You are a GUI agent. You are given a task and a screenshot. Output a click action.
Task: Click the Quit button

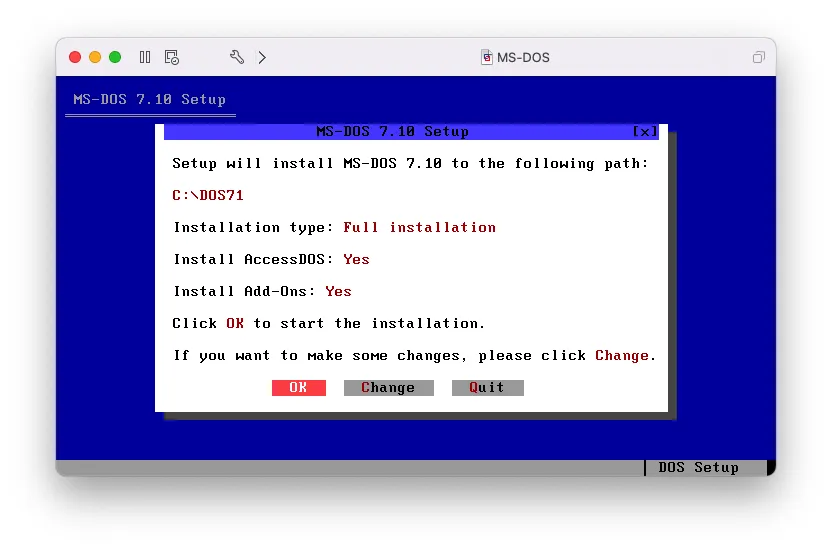click(x=488, y=388)
